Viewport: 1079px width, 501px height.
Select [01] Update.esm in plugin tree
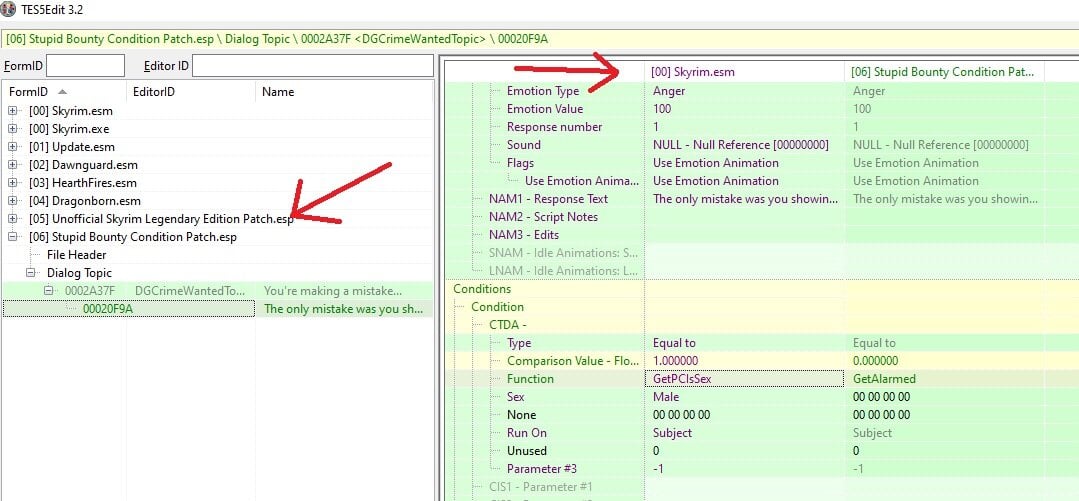72,147
